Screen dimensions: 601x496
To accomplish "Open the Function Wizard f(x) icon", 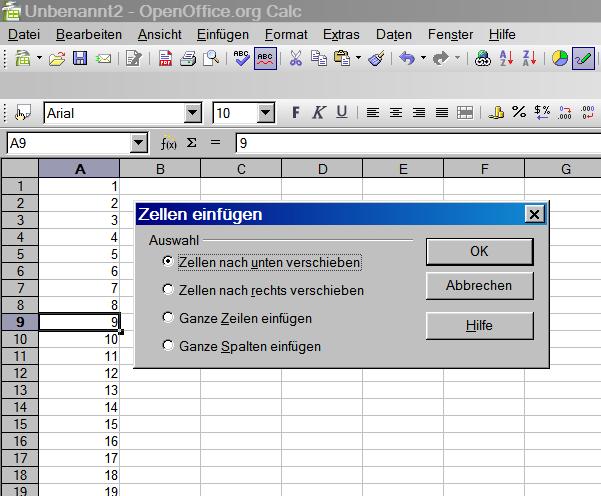I will (169, 144).
